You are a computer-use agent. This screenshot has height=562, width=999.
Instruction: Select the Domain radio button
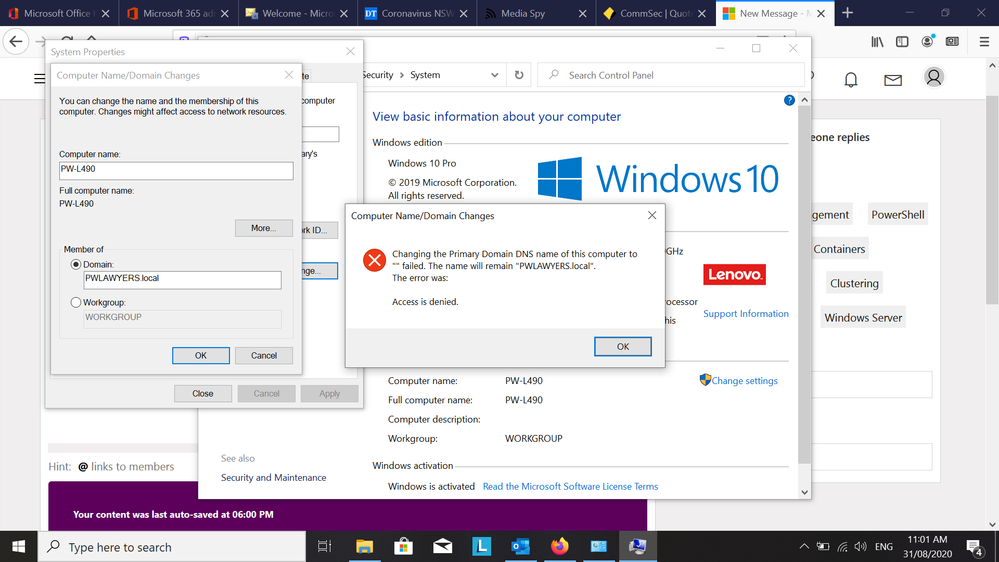[76, 264]
